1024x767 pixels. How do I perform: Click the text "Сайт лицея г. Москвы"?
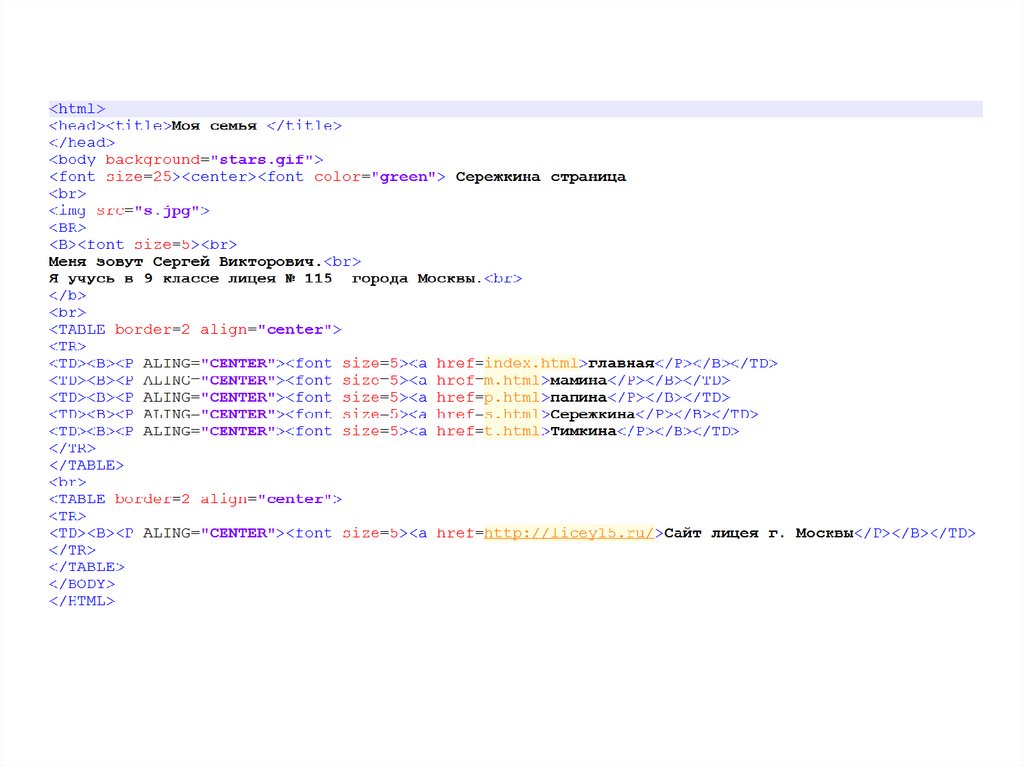click(x=757, y=533)
